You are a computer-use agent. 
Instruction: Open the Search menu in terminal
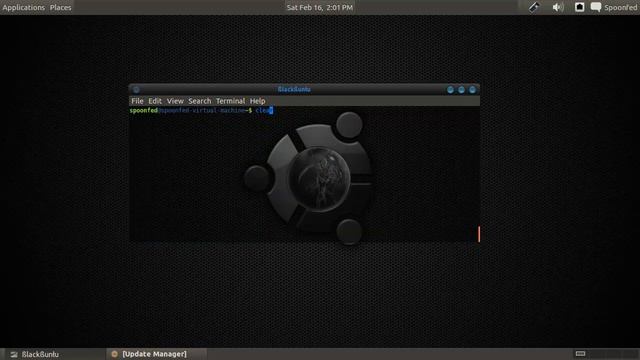tap(200, 101)
